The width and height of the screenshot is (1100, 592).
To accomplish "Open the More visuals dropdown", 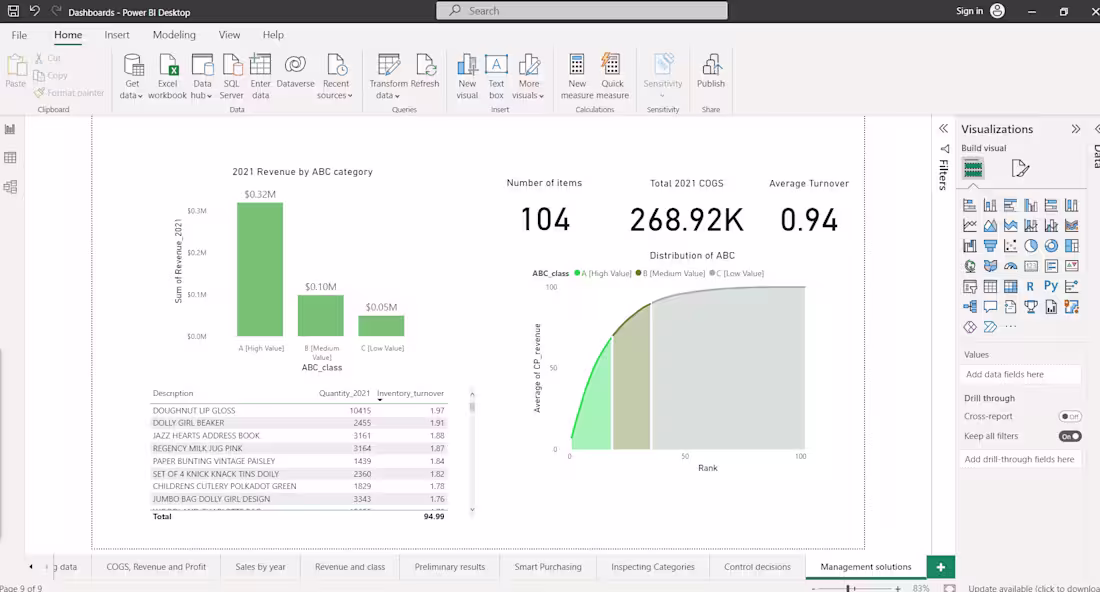I will (x=529, y=95).
